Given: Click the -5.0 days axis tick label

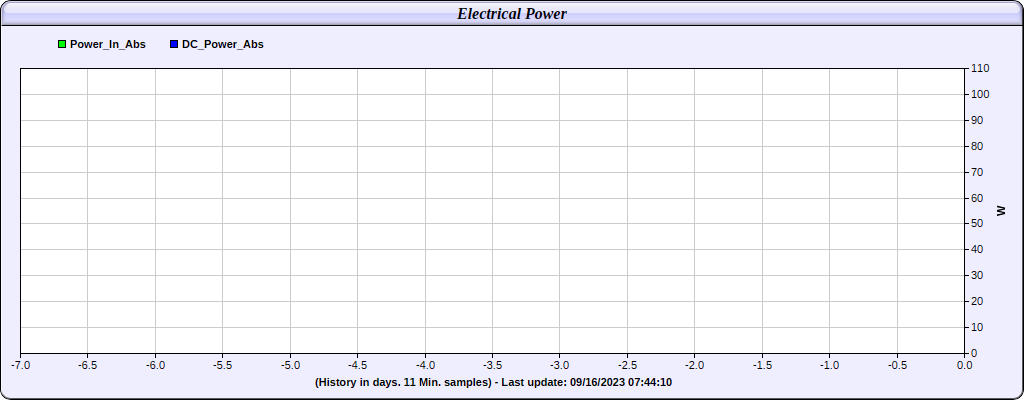Looking at the screenshot, I should 290,365.
